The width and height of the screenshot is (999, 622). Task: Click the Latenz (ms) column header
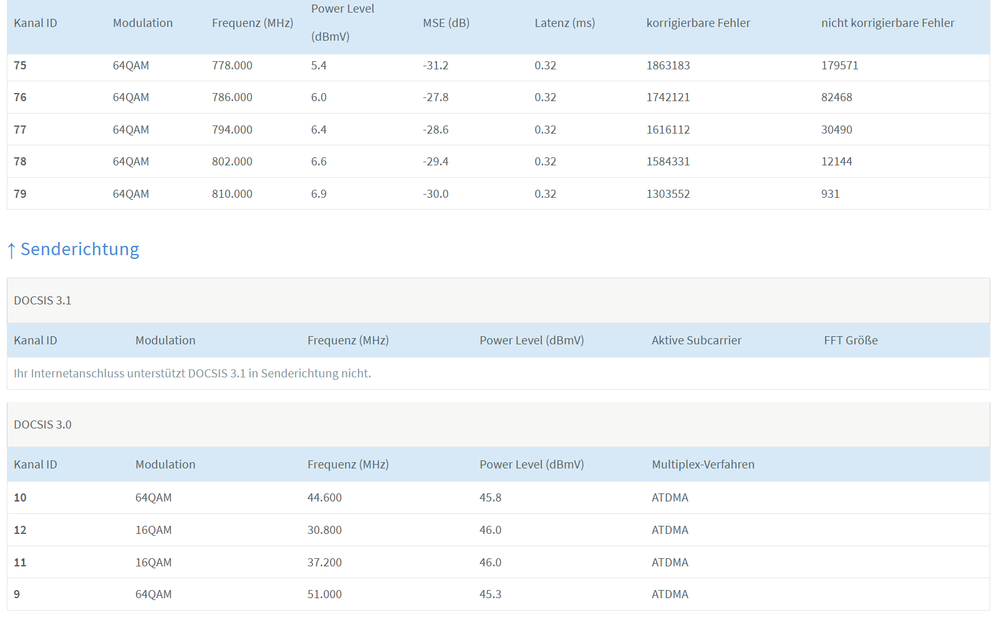click(564, 23)
